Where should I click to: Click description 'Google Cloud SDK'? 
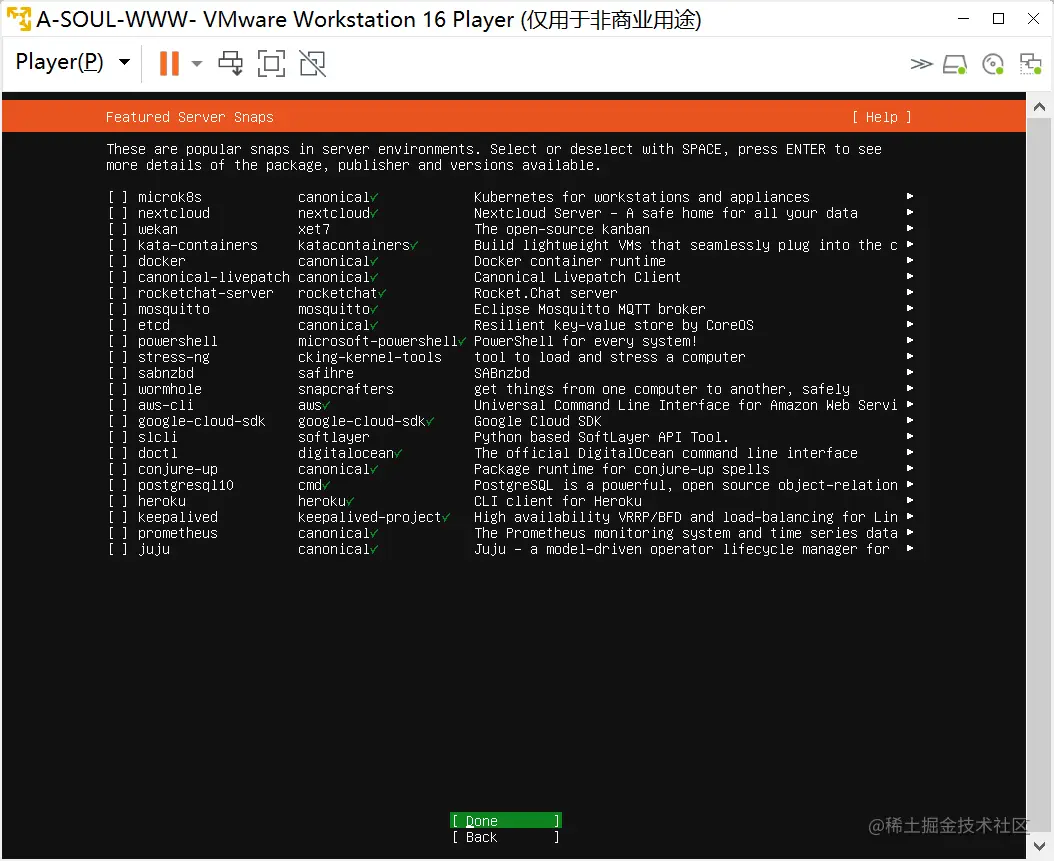click(x=538, y=421)
